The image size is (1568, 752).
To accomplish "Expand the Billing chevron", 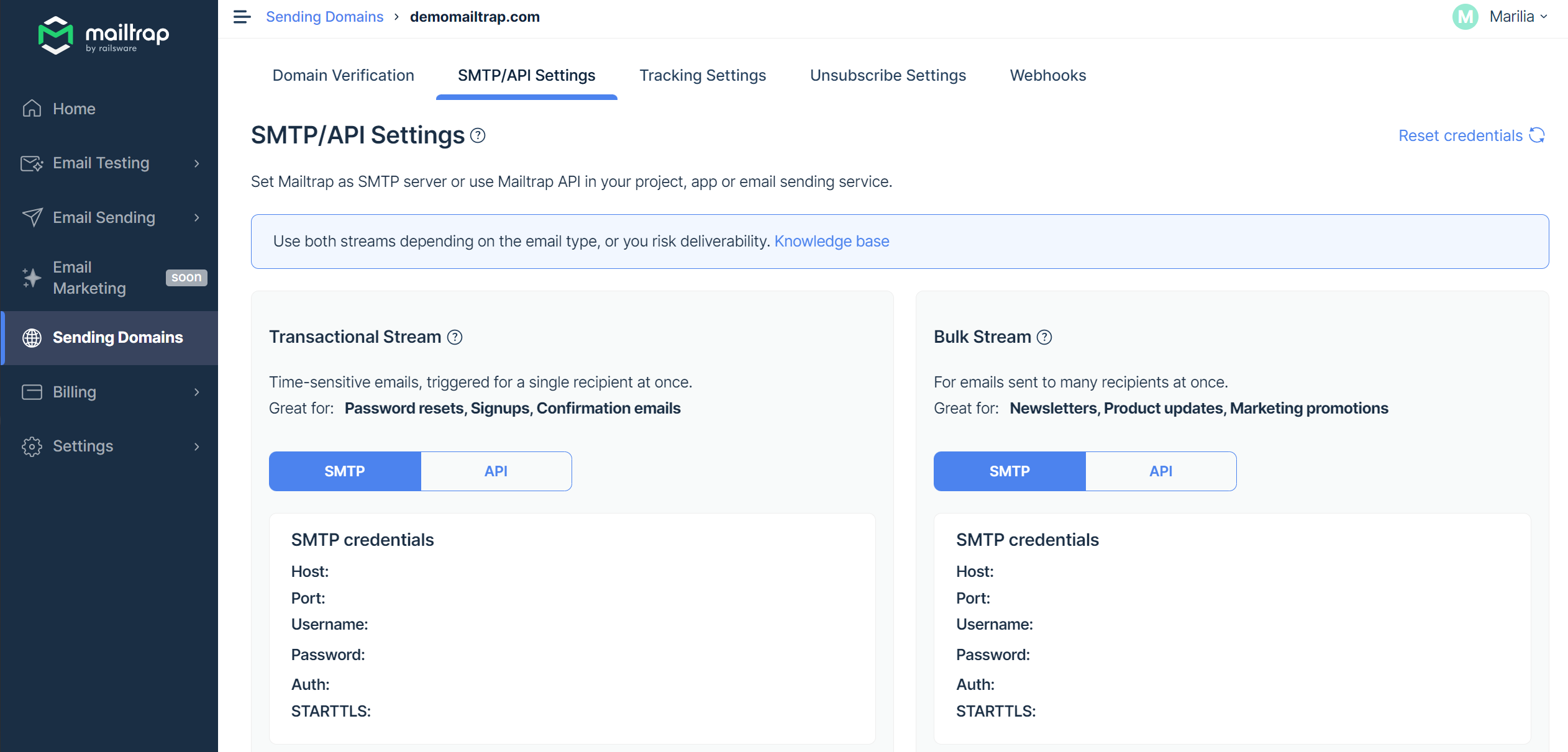I will click(197, 392).
